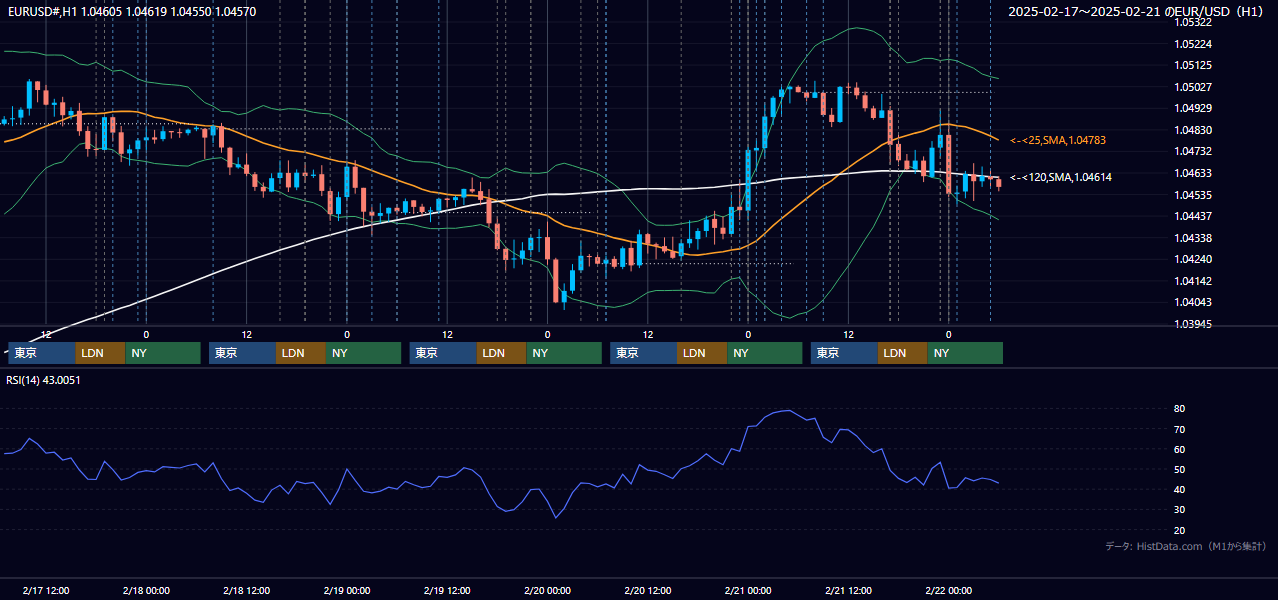The width and height of the screenshot is (1278, 600).
Task: Click price axis value 1.04437
Action: (1192, 216)
